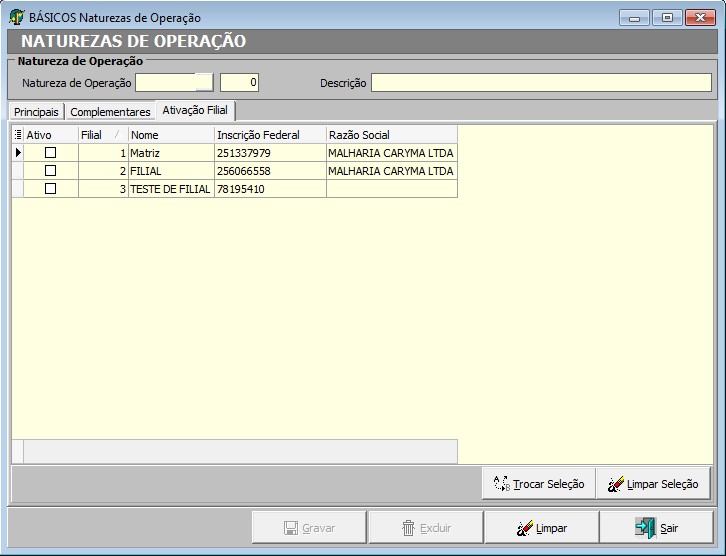Sort by the Filial column header
The width and height of the screenshot is (726, 556).
pos(102,135)
